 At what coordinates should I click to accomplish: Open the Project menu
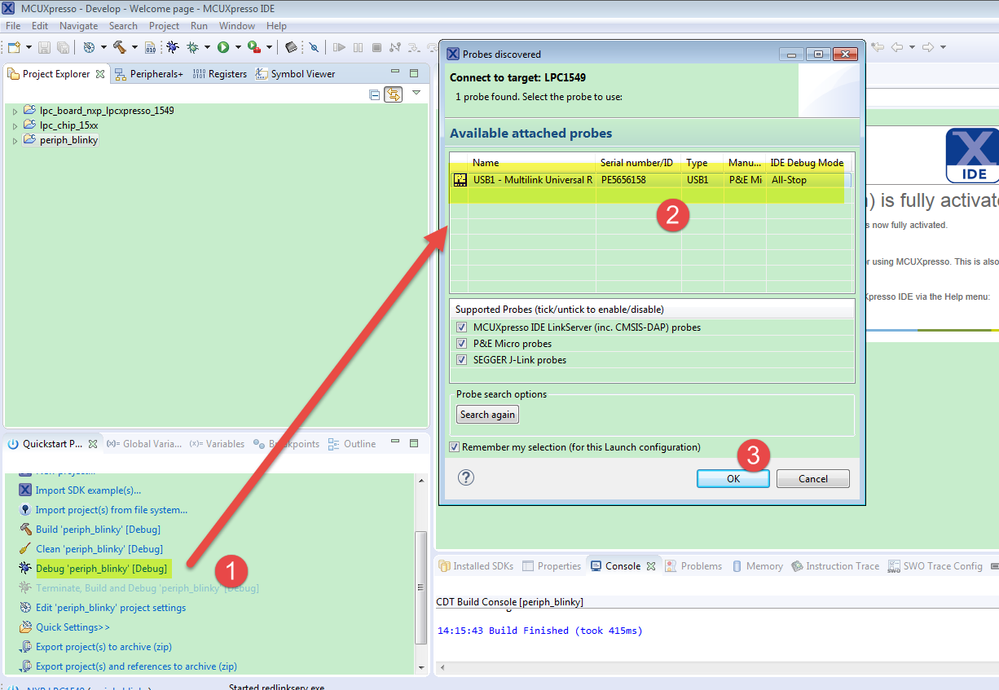pyautogui.click(x=164, y=26)
